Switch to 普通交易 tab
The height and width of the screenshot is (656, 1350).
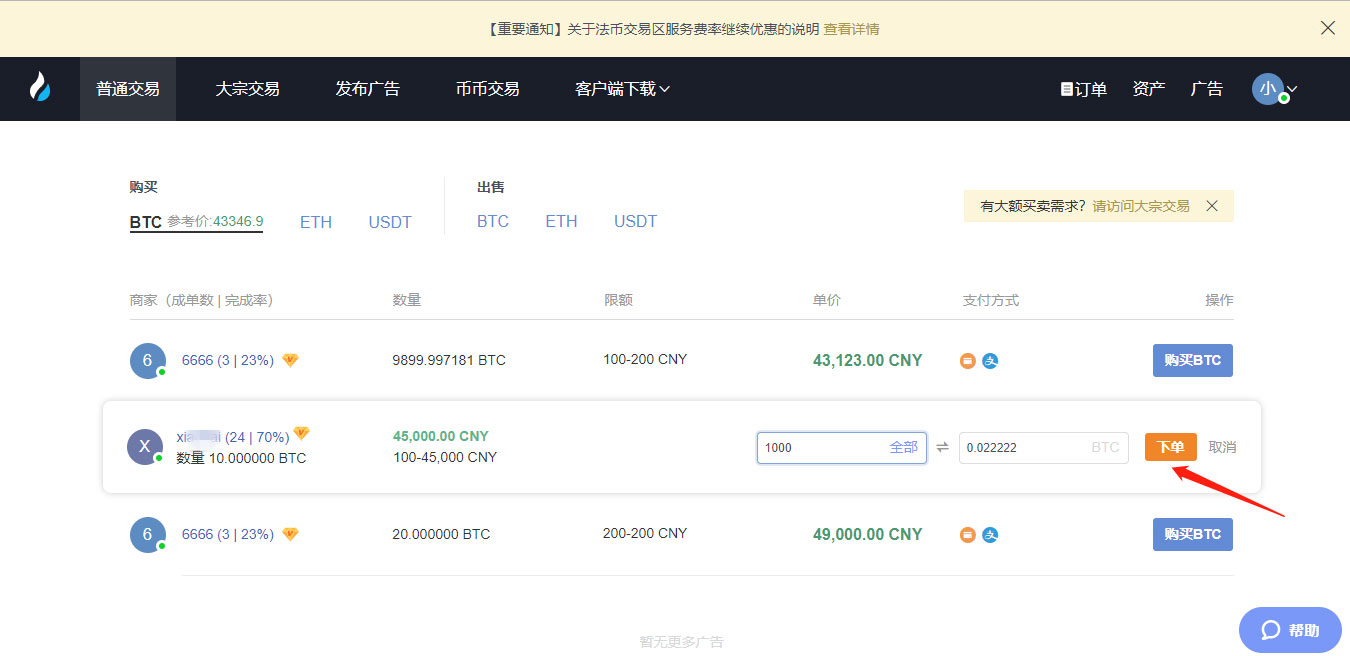[x=128, y=89]
